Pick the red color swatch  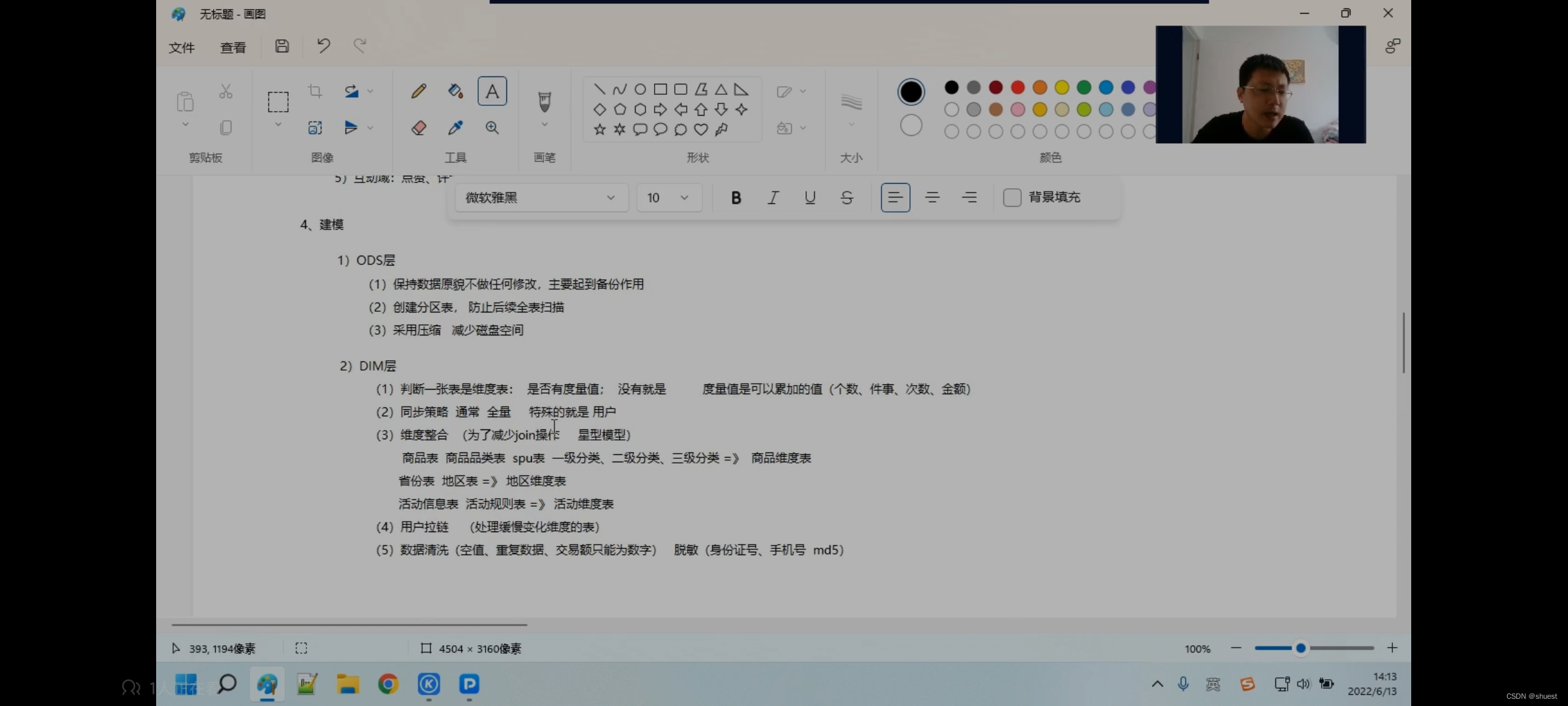(1018, 88)
